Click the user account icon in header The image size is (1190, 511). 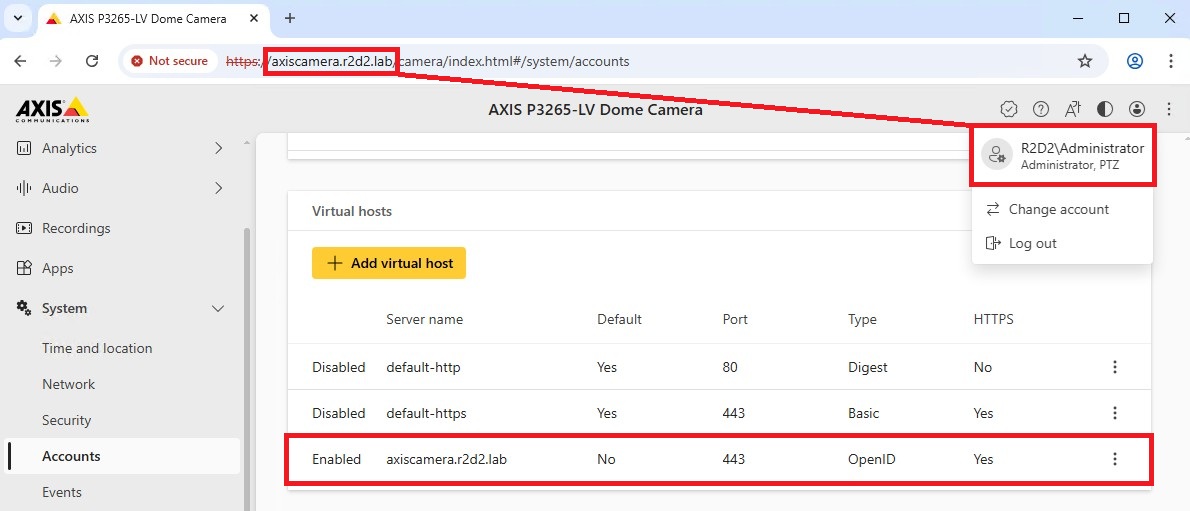[1137, 109]
